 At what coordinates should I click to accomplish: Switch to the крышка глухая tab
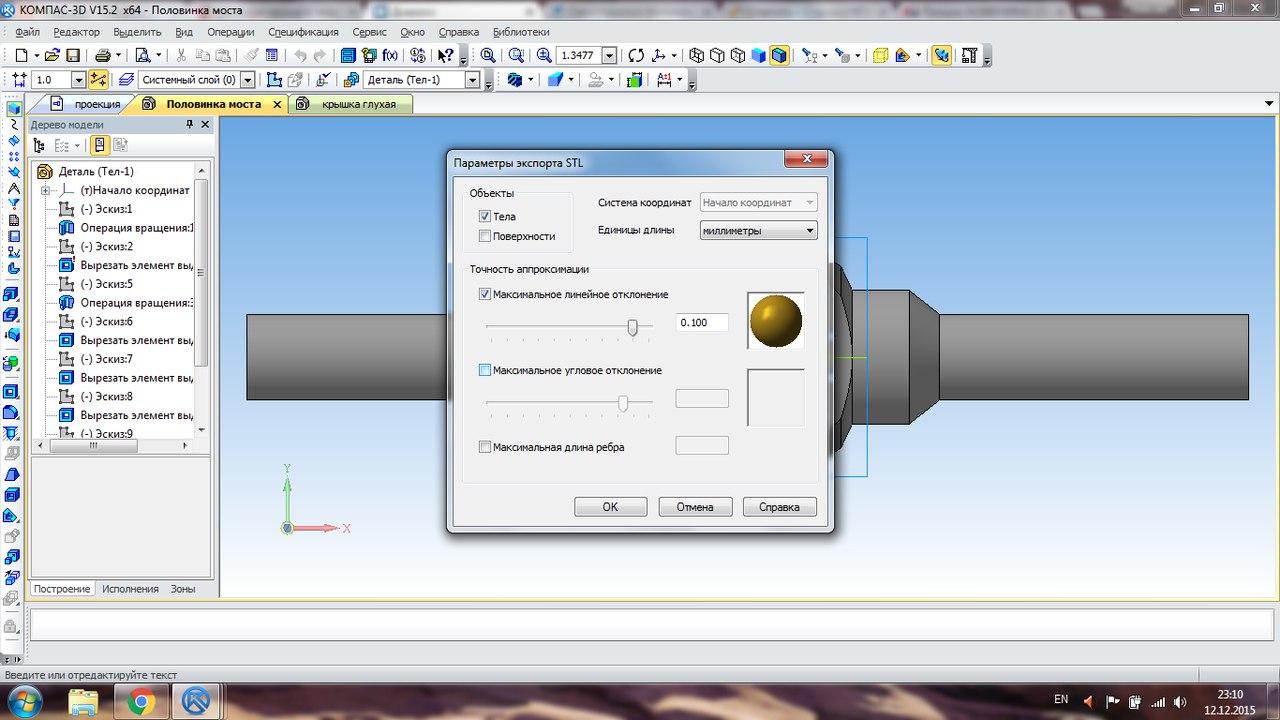coord(358,104)
